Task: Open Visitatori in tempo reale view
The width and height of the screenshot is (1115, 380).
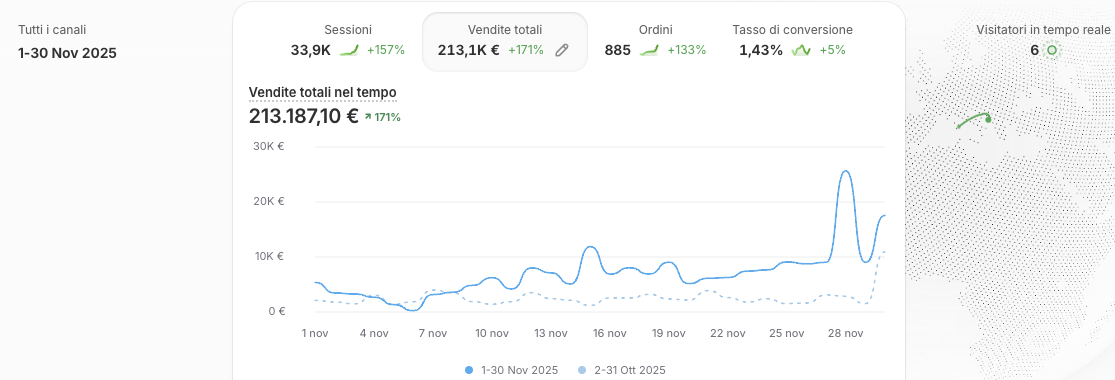Action: [x=1043, y=30]
